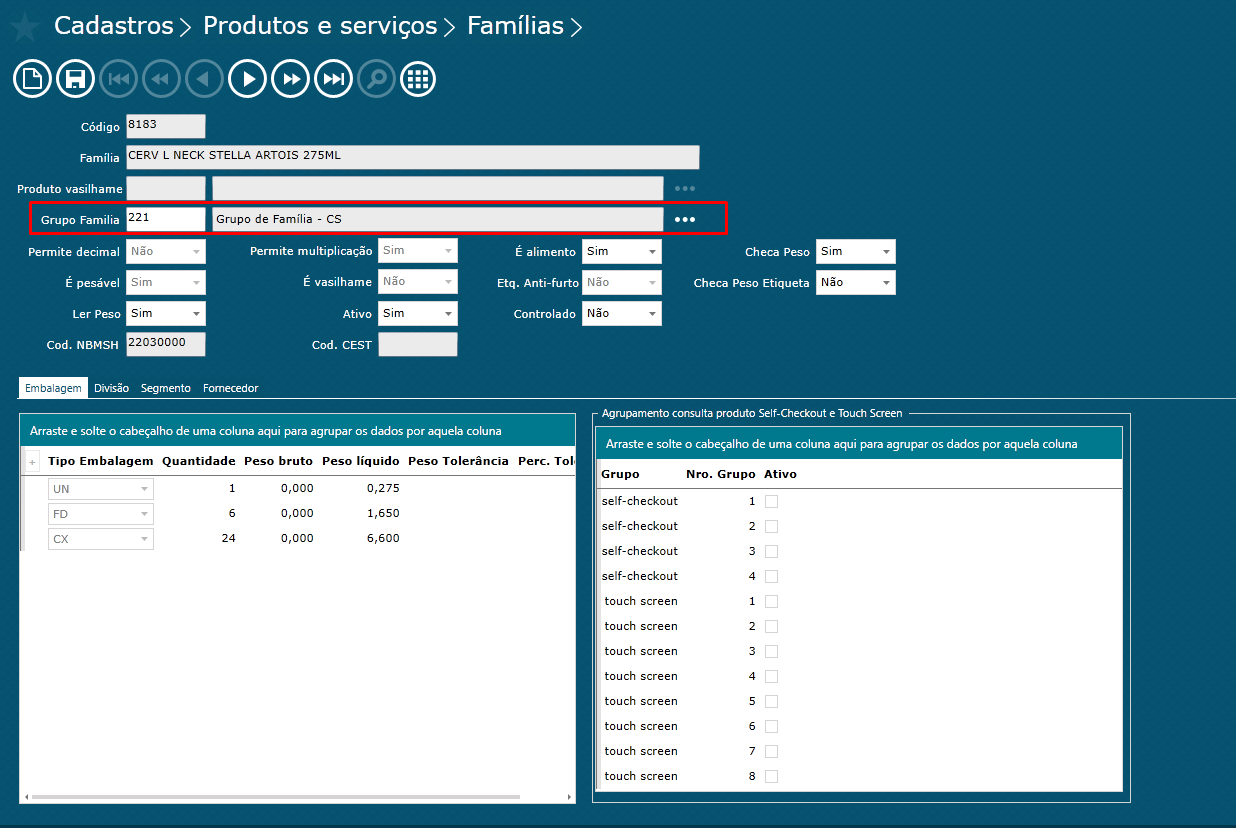Image resolution: width=1236 pixels, height=828 pixels.
Task: Sort by Tipo Embalagem column header
Action: coord(101,461)
